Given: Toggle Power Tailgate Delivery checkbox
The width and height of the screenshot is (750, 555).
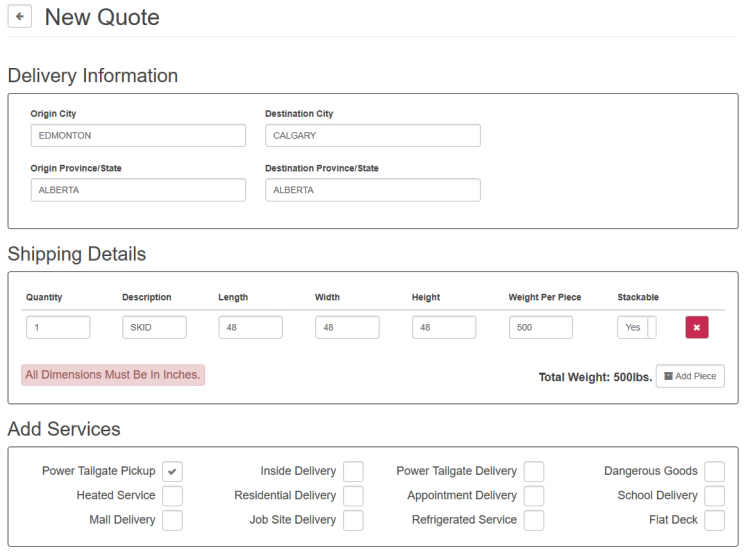Looking at the screenshot, I should tap(534, 471).
